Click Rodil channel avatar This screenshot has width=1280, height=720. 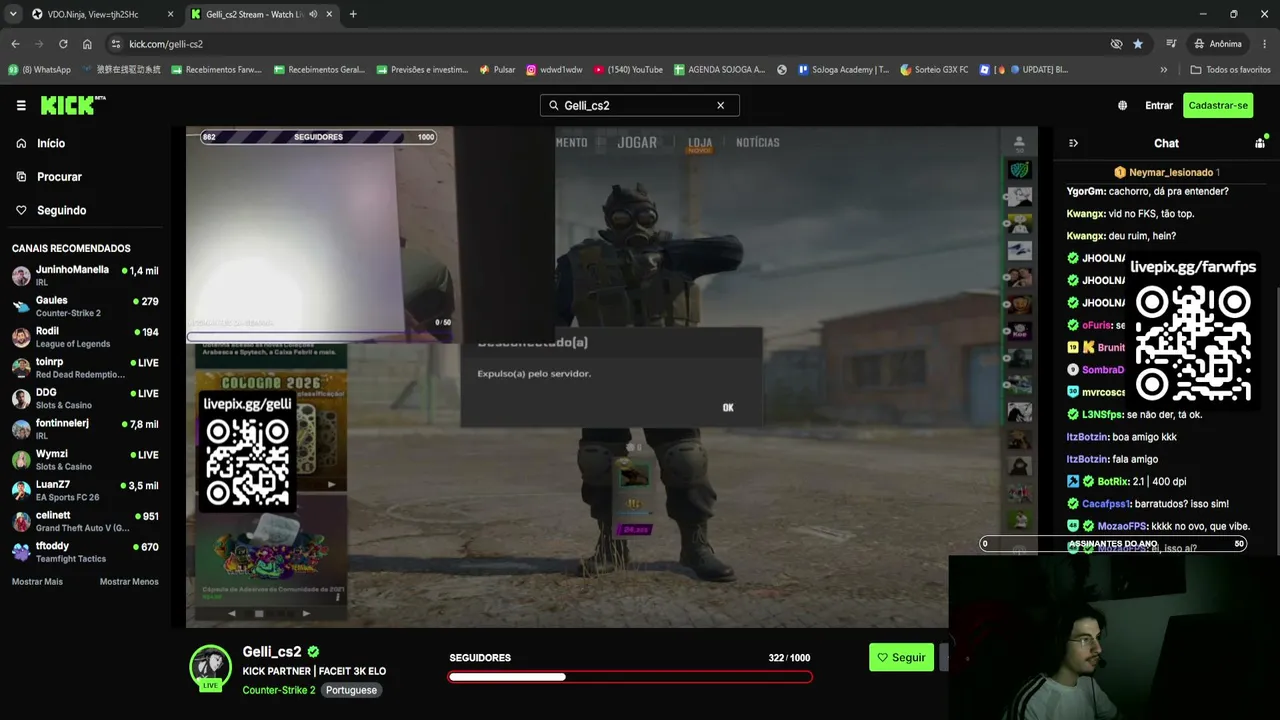pos(21,337)
